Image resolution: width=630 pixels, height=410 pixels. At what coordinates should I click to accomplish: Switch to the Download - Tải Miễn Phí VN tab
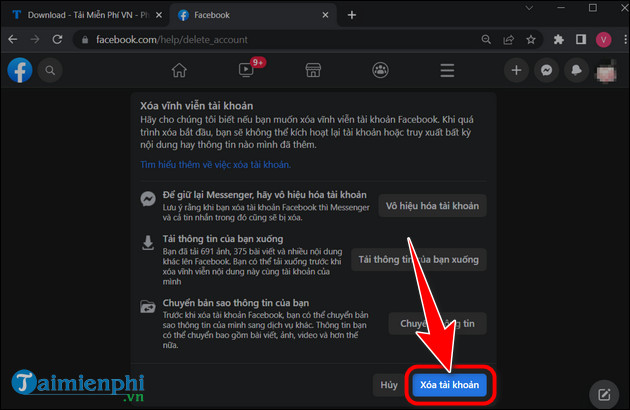84,15
